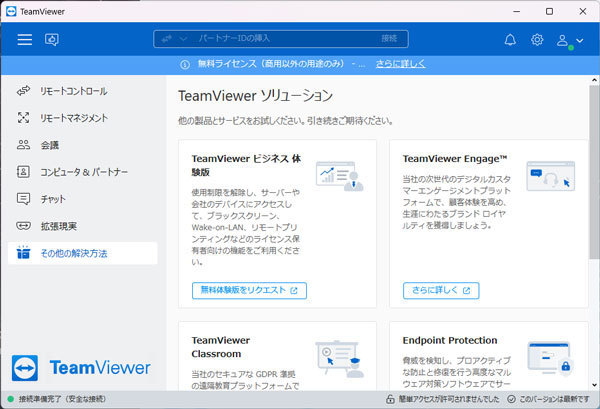Select リモートマネジメント in sidebar
The image size is (600, 409).
pyautogui.click(x=83, y=118)
